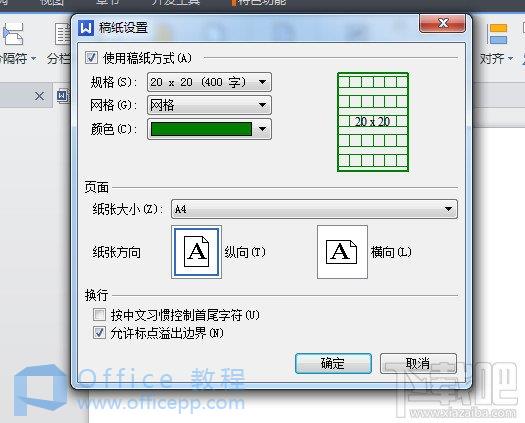Toggle 使用稿纸方式 checkbox

pyautogui.click(x=91, y=58)
